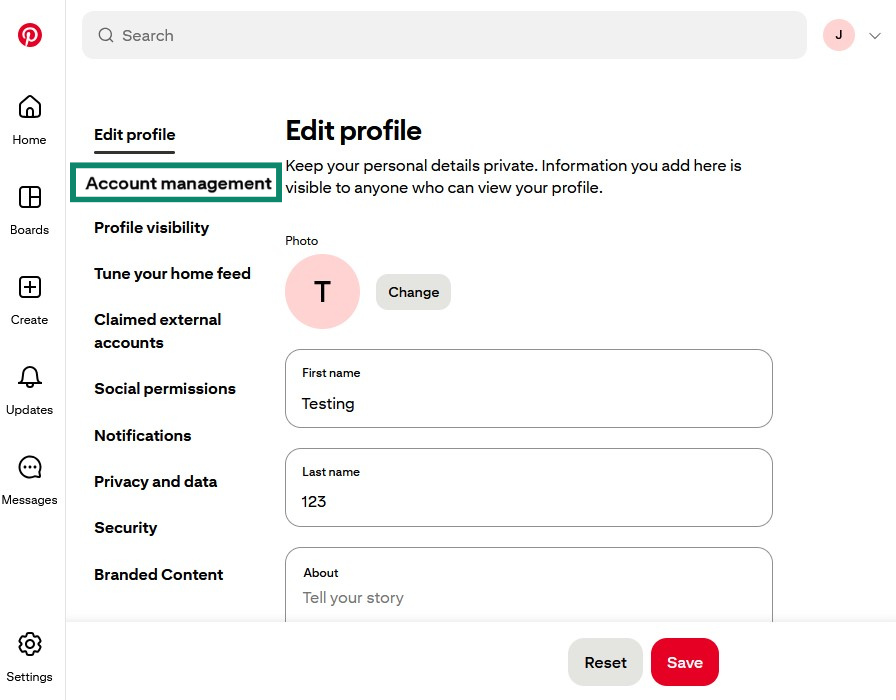Open the Create icon
896x700 pixels.
28,286
